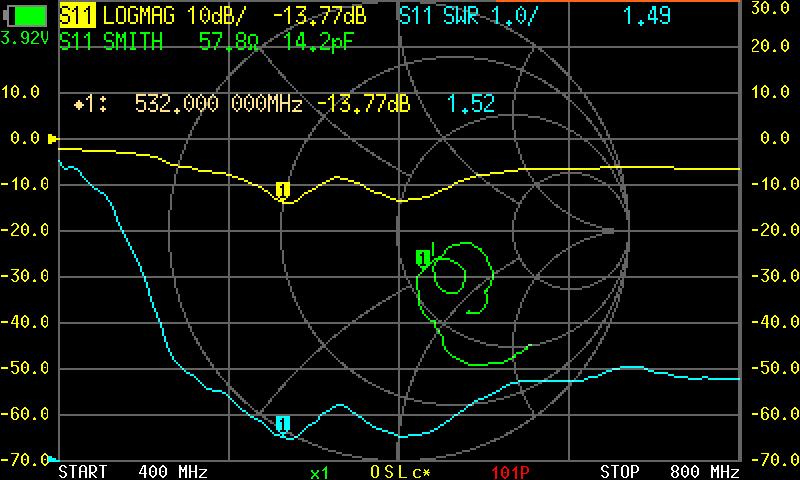Select green marker 1 on Smith chart
Viewport: 800px width, 480px height.
pos(422,258)
